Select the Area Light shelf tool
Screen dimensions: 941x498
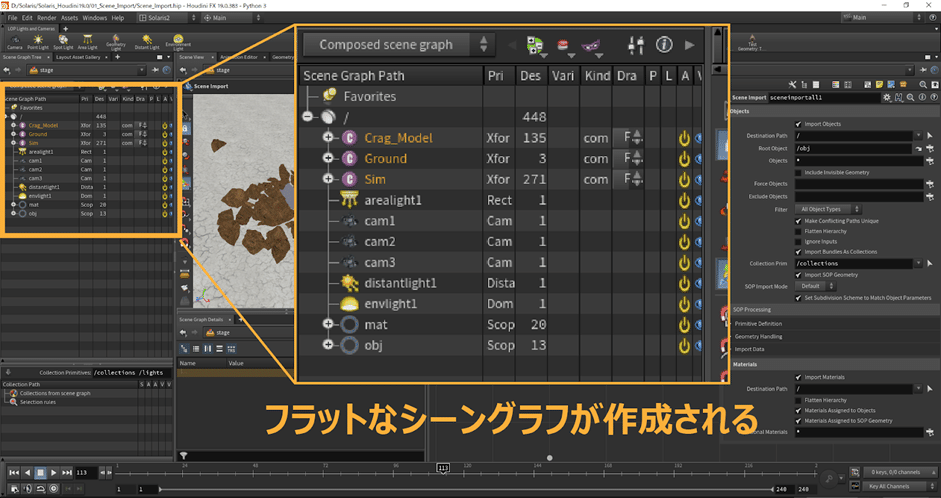(x=87, y=42)
